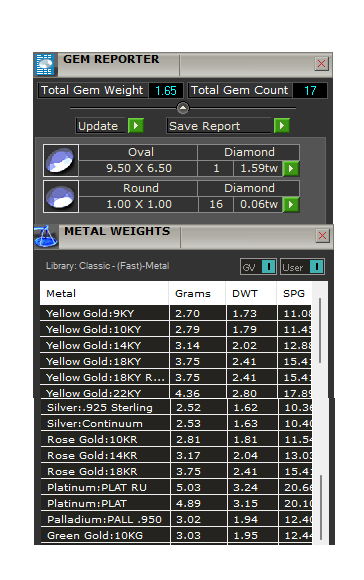Collapse panel using the round up-arrow handle
The height and width of the screenshot is (580, 364).
click(x=183, y=108)
